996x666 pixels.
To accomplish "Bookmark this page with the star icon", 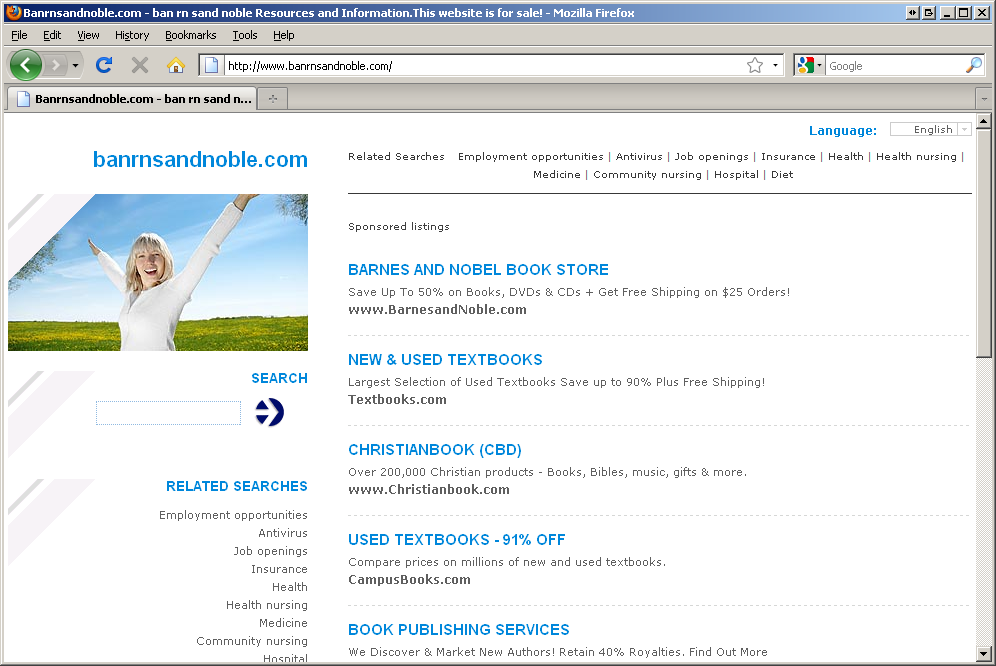I will click(x=755, y=65).
